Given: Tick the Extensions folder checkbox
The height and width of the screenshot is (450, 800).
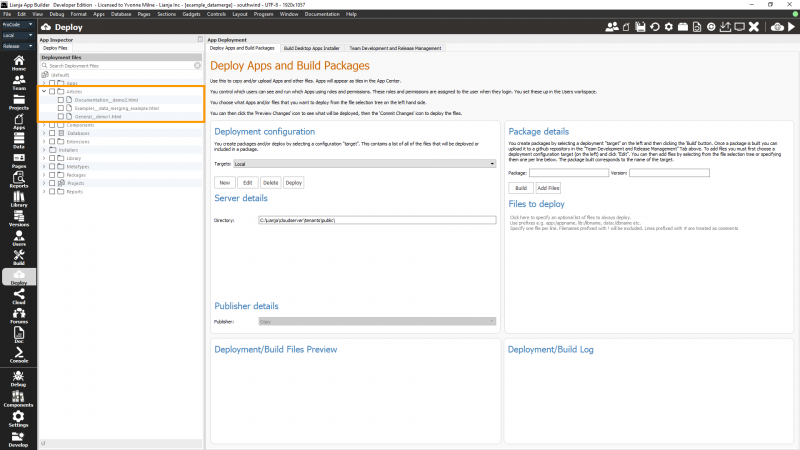Looking at the screenshot, I should coord(52,142).
